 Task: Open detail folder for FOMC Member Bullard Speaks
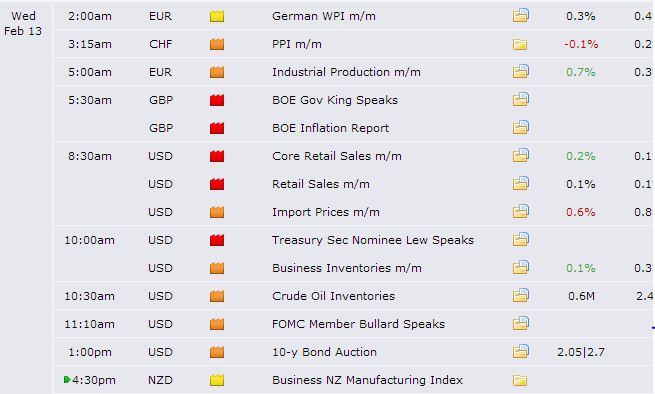[520, 324]
